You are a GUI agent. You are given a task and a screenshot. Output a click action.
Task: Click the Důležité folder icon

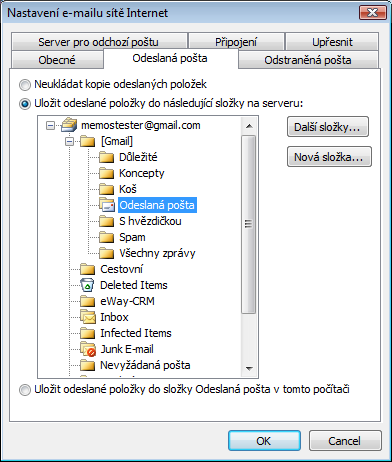pos(106,157)
